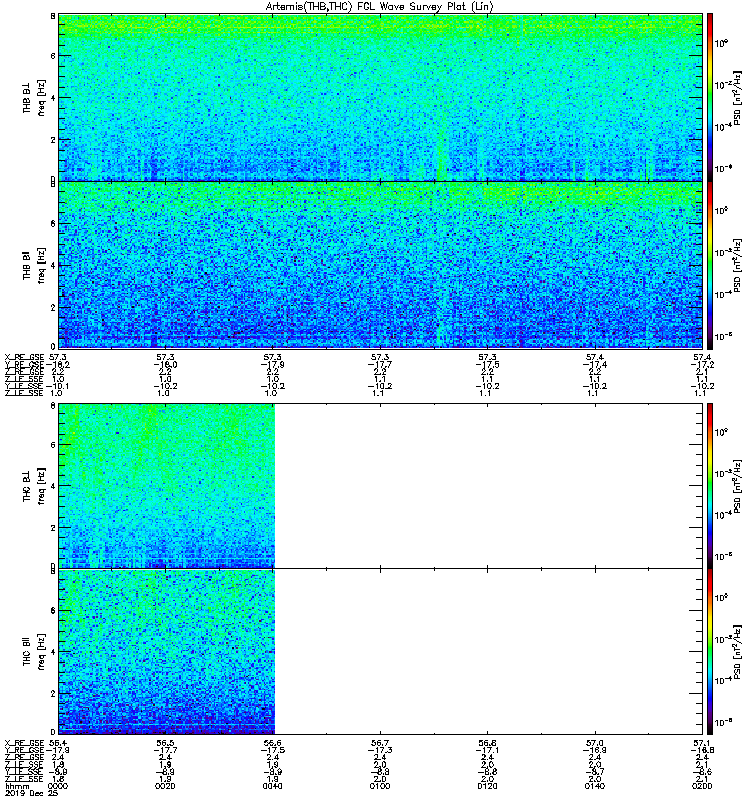Click the THC Y_RE_GSE value '-16.8'
Viewport: 750px width, 800px height.
703,750
